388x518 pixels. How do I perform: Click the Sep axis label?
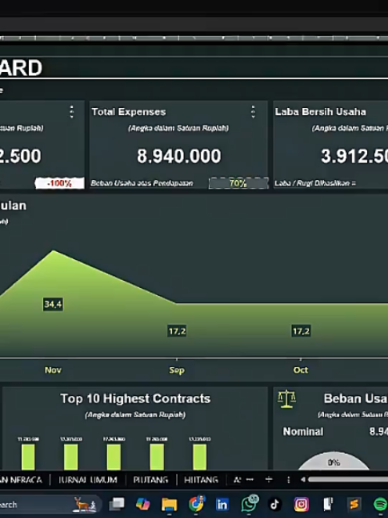[177, 370]
